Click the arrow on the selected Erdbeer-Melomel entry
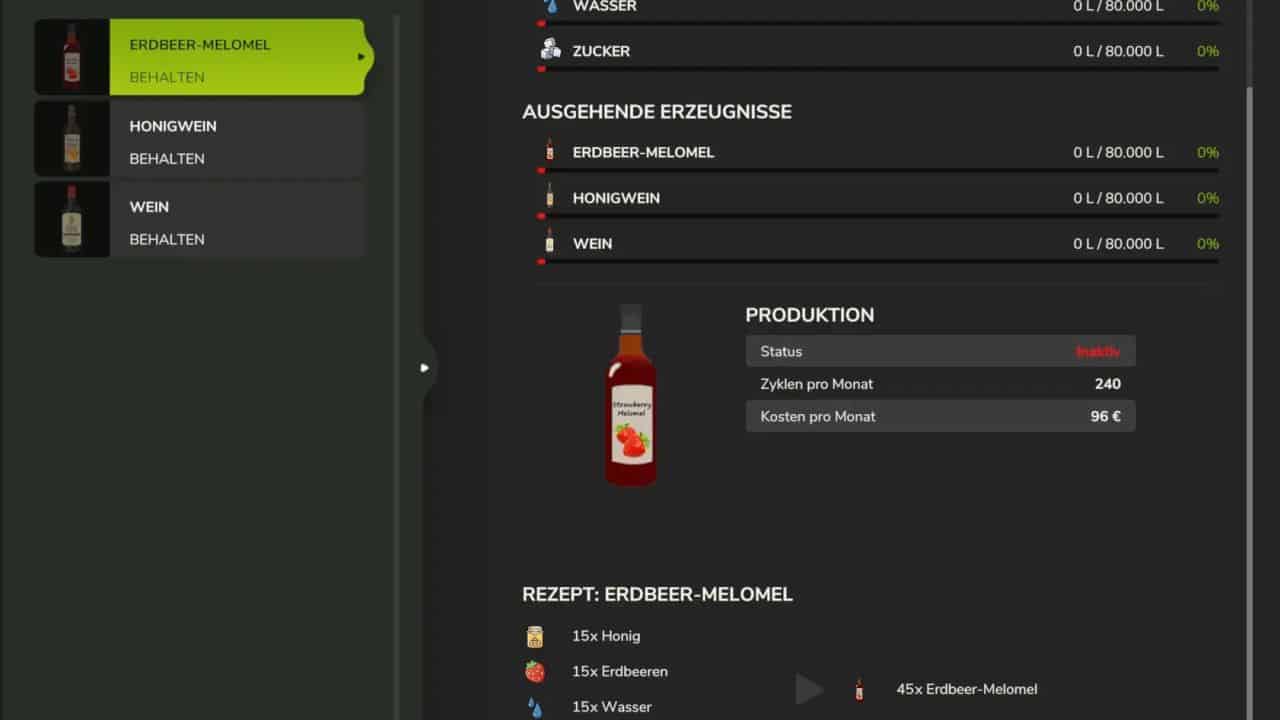The width and height of the screenshot is (1280, 720). (361, 57)
